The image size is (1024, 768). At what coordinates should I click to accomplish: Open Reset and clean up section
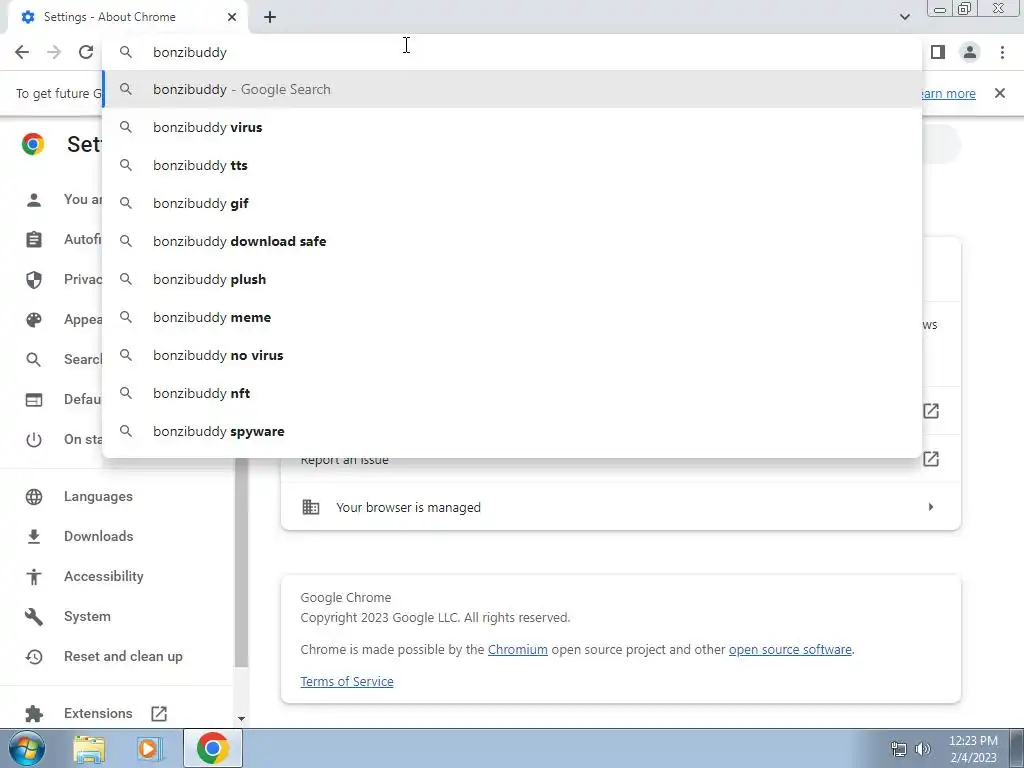123,656
